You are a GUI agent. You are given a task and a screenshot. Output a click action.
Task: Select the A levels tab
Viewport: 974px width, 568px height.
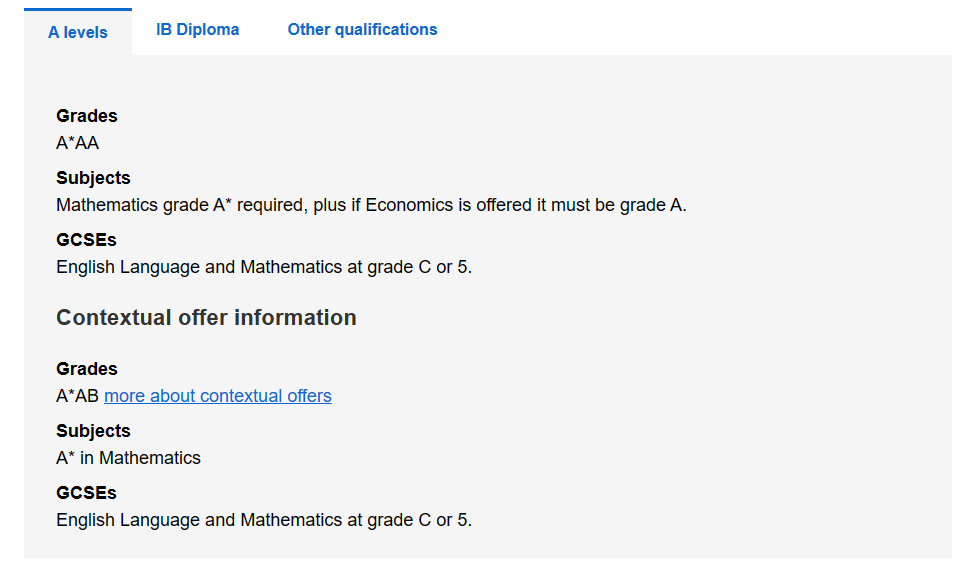(78, 32)
